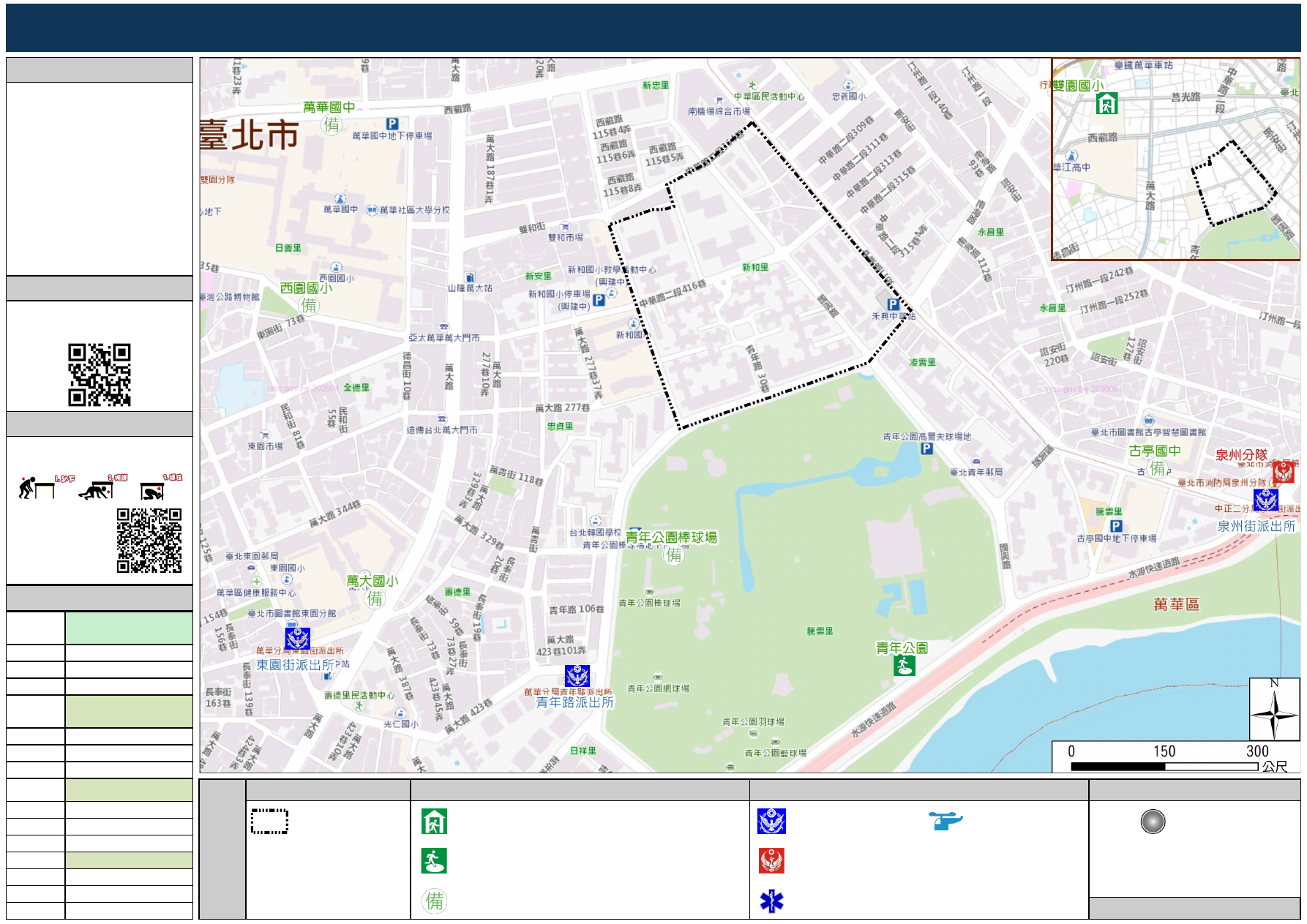1307x924 pixels.
Task: Click the police badge icon above 東園街派出所
Action: point(297,639)
